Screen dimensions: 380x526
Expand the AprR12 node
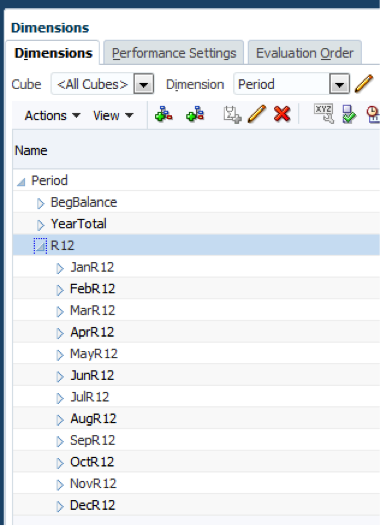pos(60,333)
